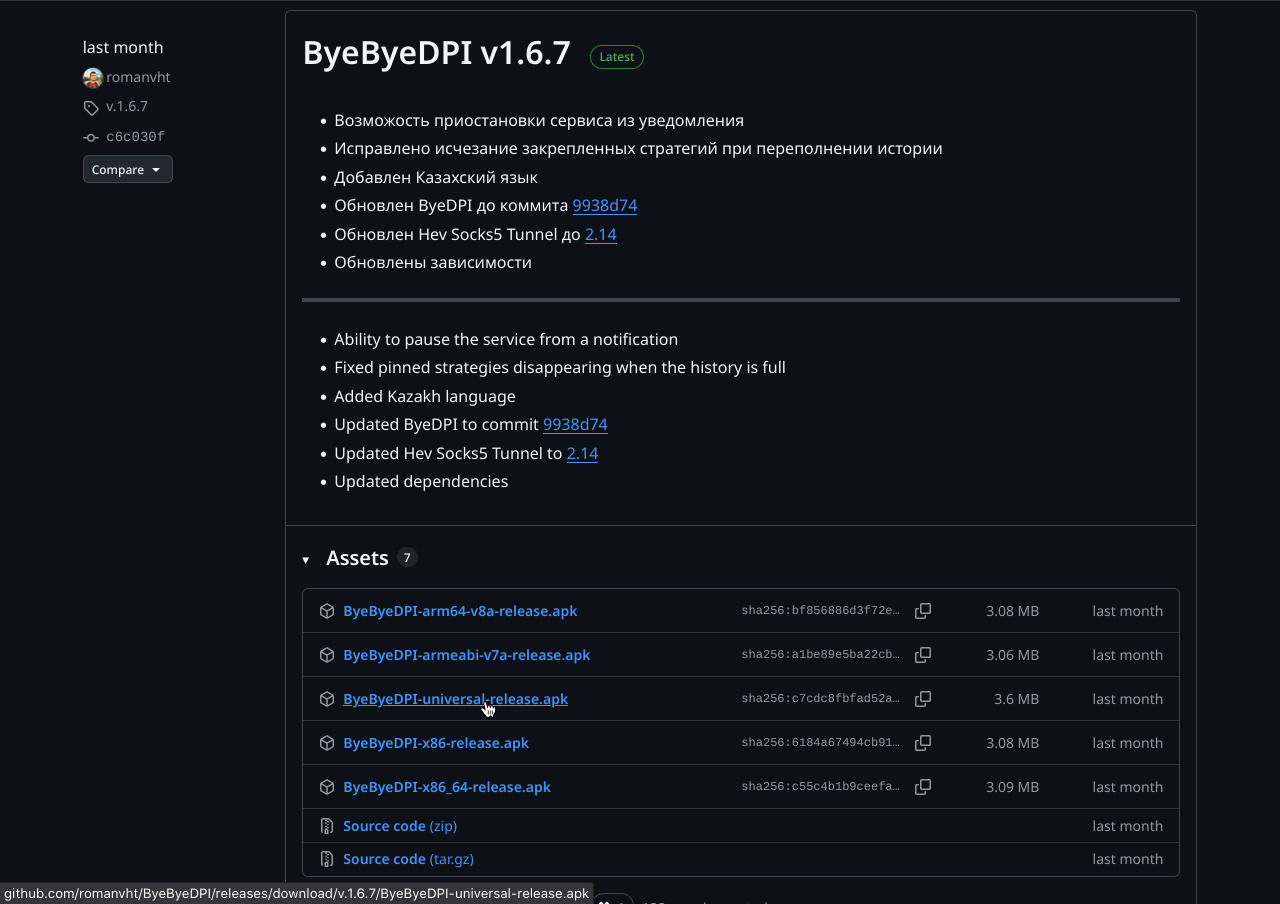Click the ByeByeDPI v1.6.7 release title
Screen dimensions: 1280x904
point(436,54)
